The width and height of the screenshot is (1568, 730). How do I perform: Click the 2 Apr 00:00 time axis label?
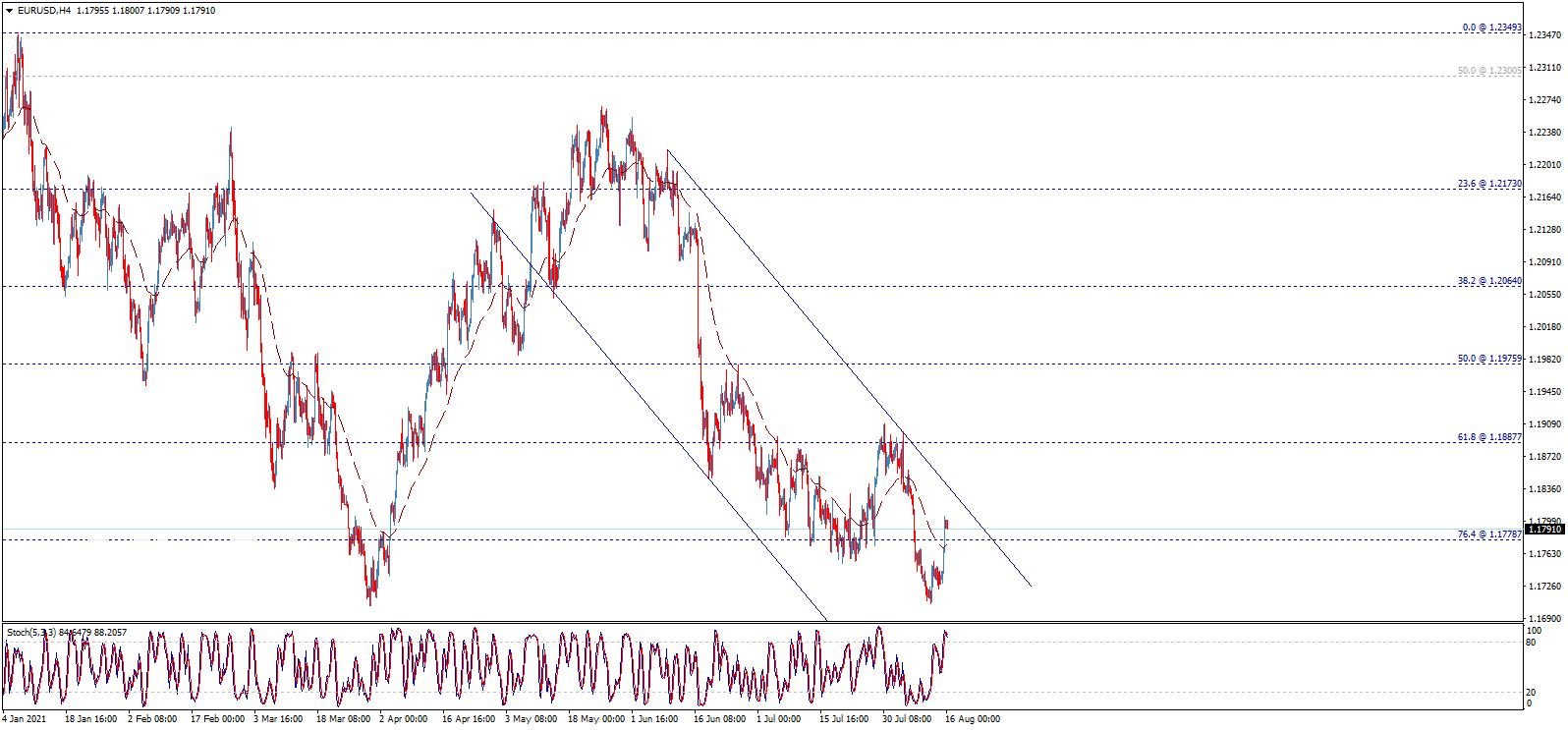click(x=403, y=719)
